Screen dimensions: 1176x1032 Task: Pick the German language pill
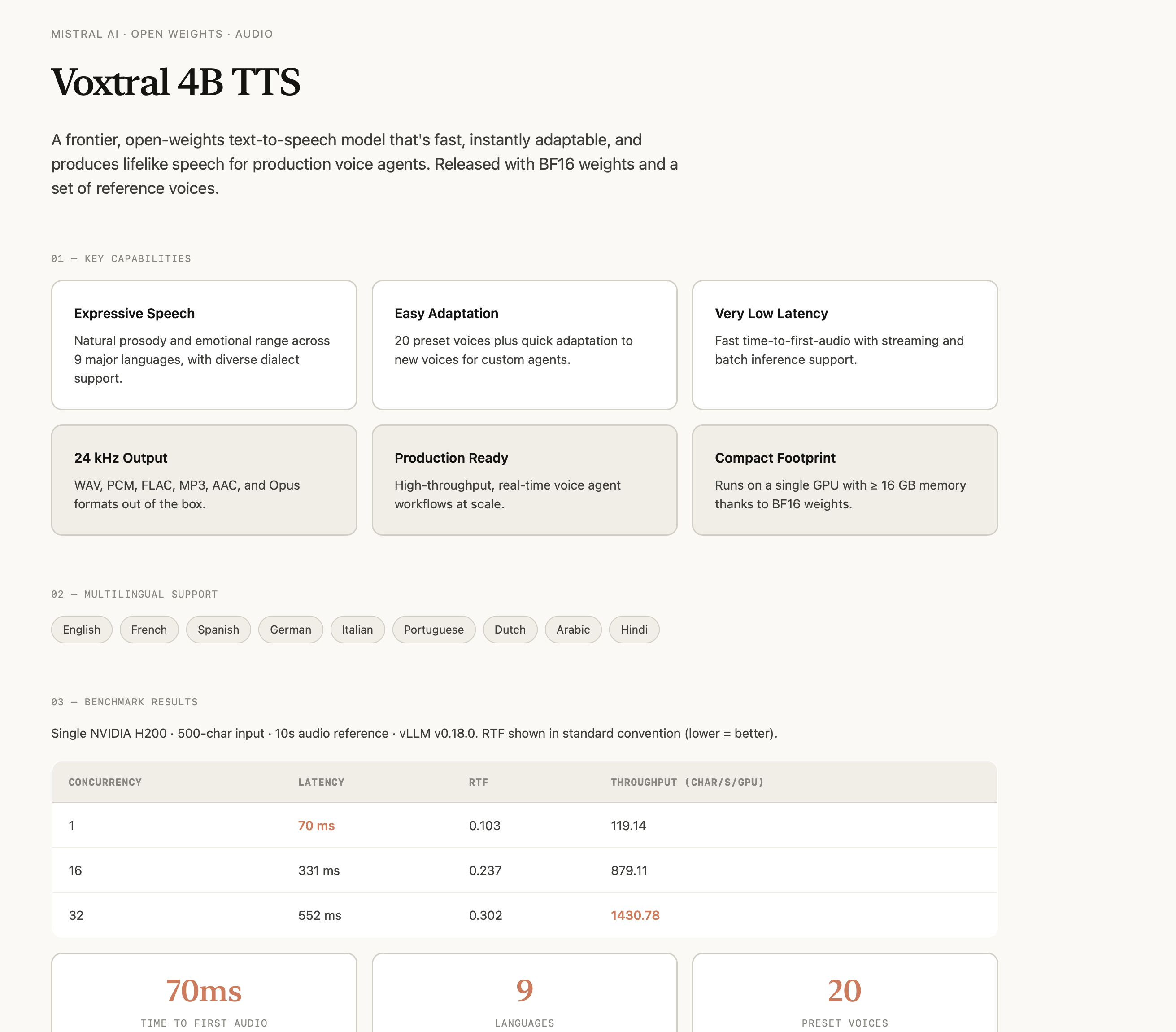coord(291,630)
